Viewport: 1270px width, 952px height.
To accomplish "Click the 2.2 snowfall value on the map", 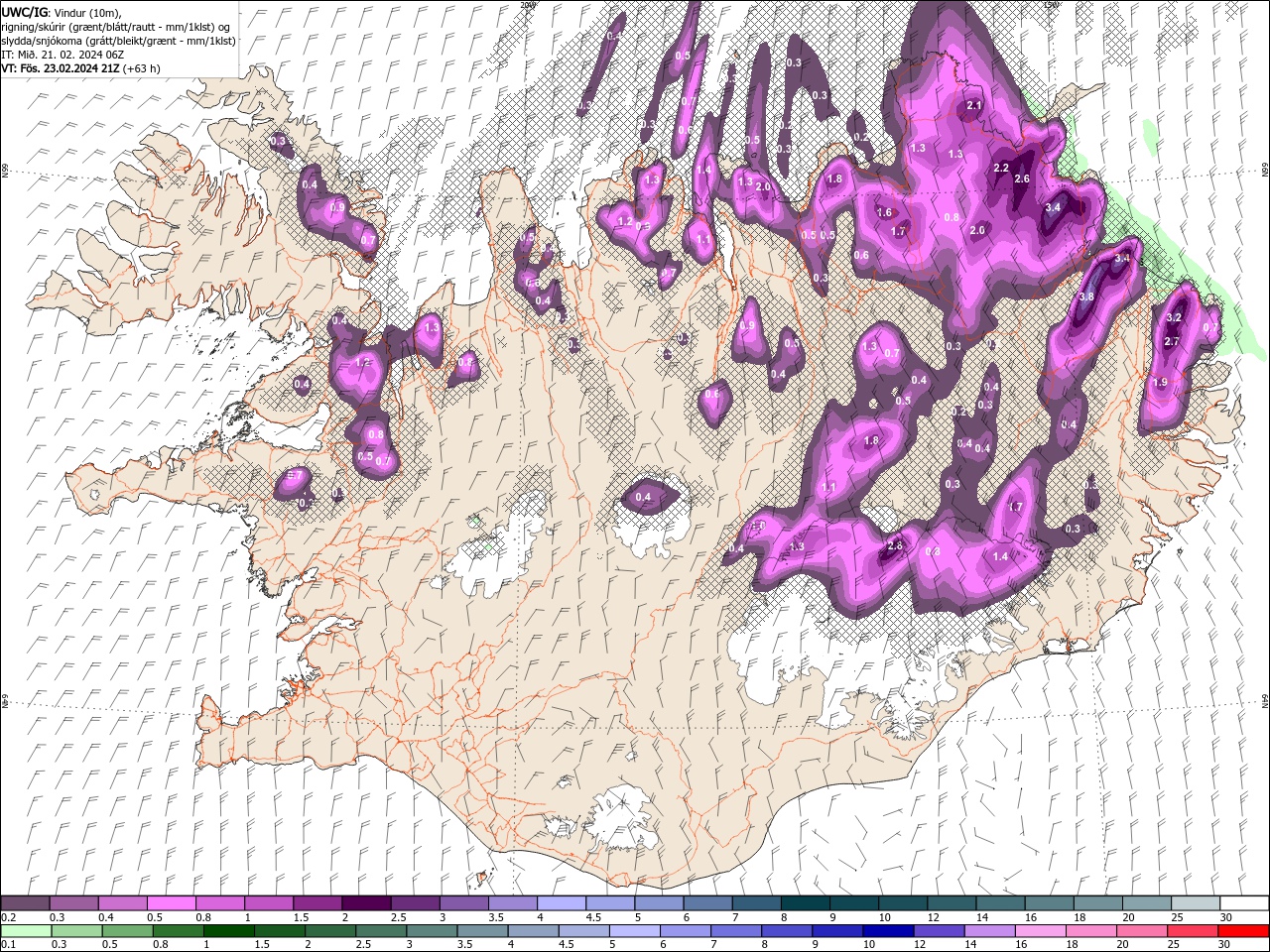I will (1001, 168).
